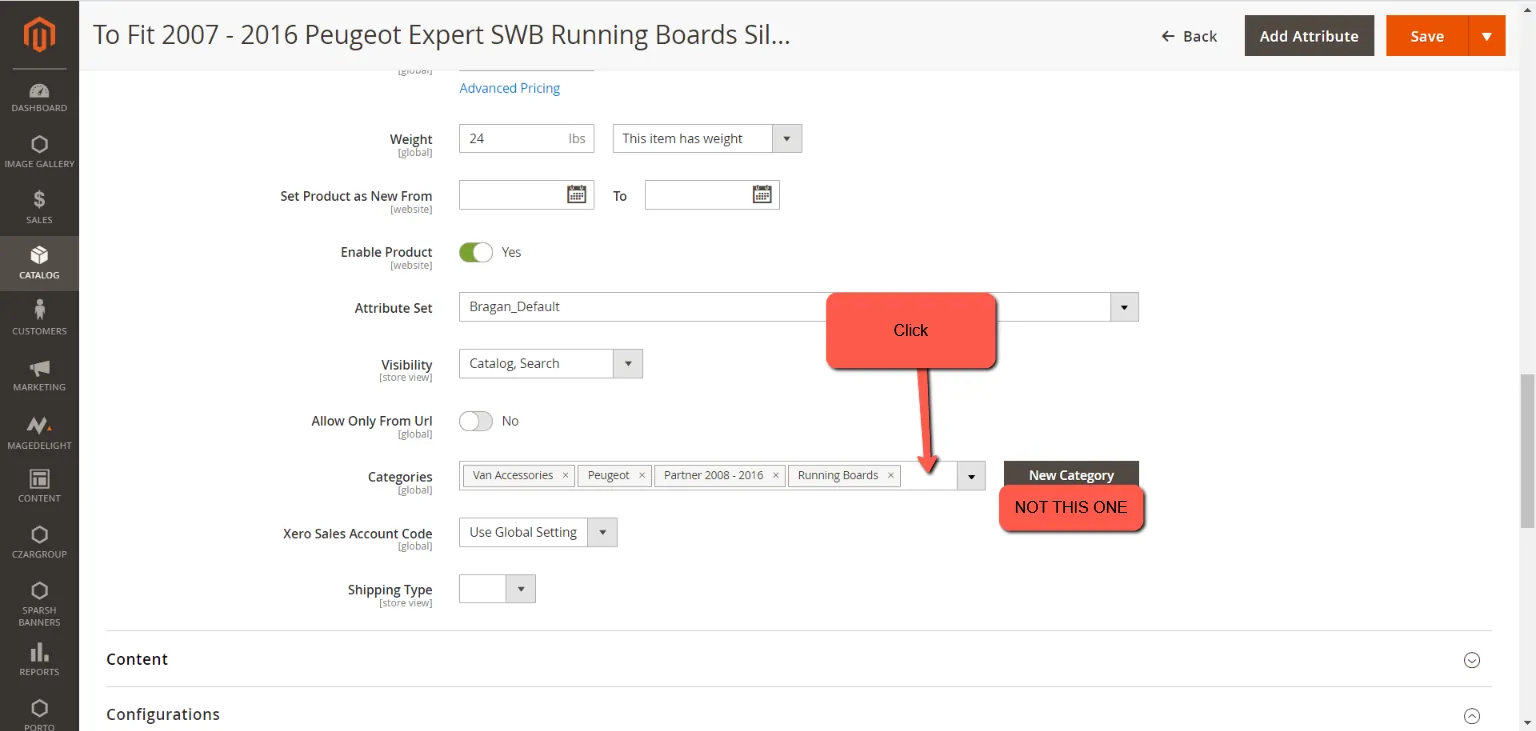Open the Dashboard sidebar icon
Image resolution: width=1536 pixels, height=731 pixels.
tap(39, 90)
